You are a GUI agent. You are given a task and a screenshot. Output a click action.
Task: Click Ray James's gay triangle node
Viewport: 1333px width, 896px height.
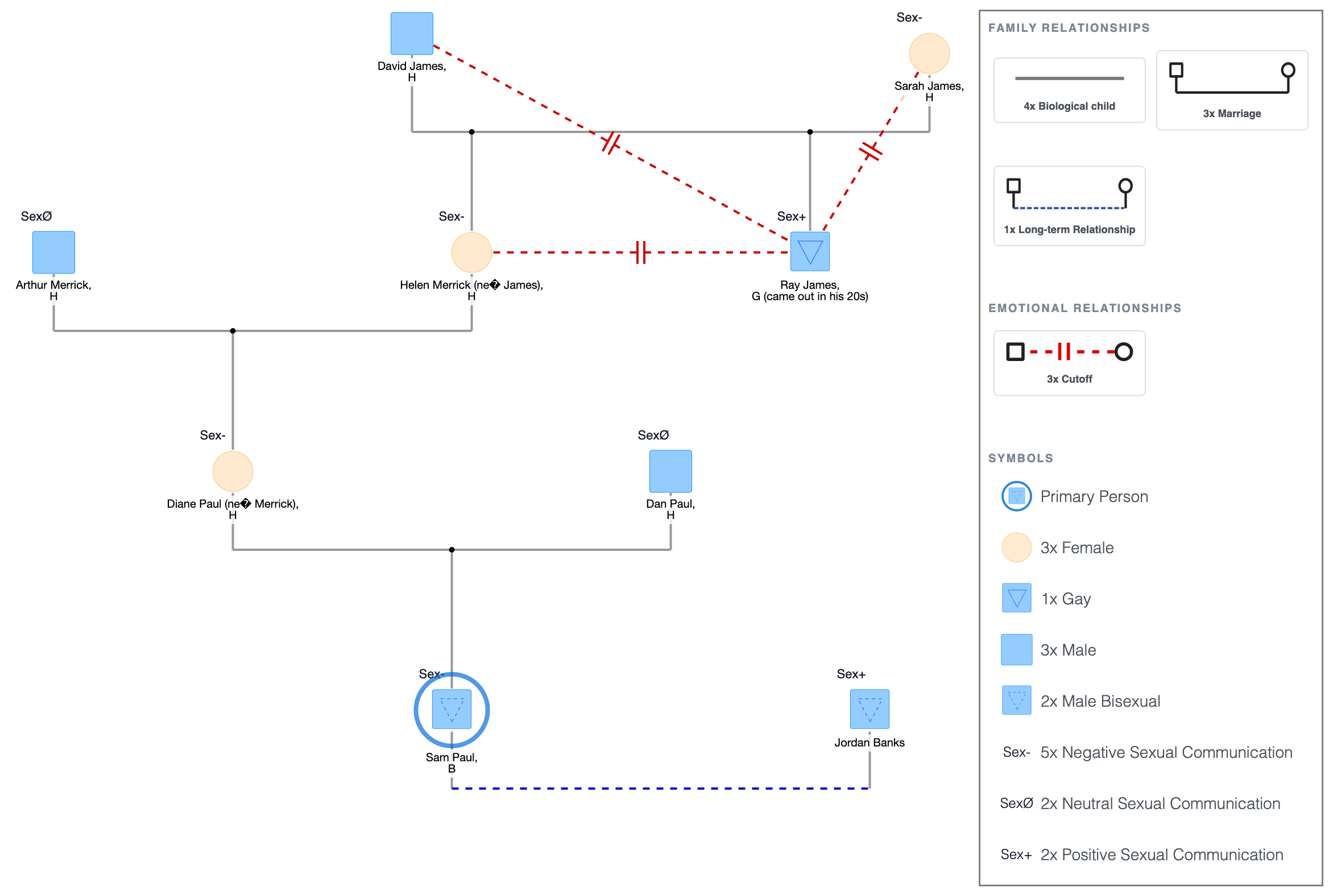tap(809, 251)
